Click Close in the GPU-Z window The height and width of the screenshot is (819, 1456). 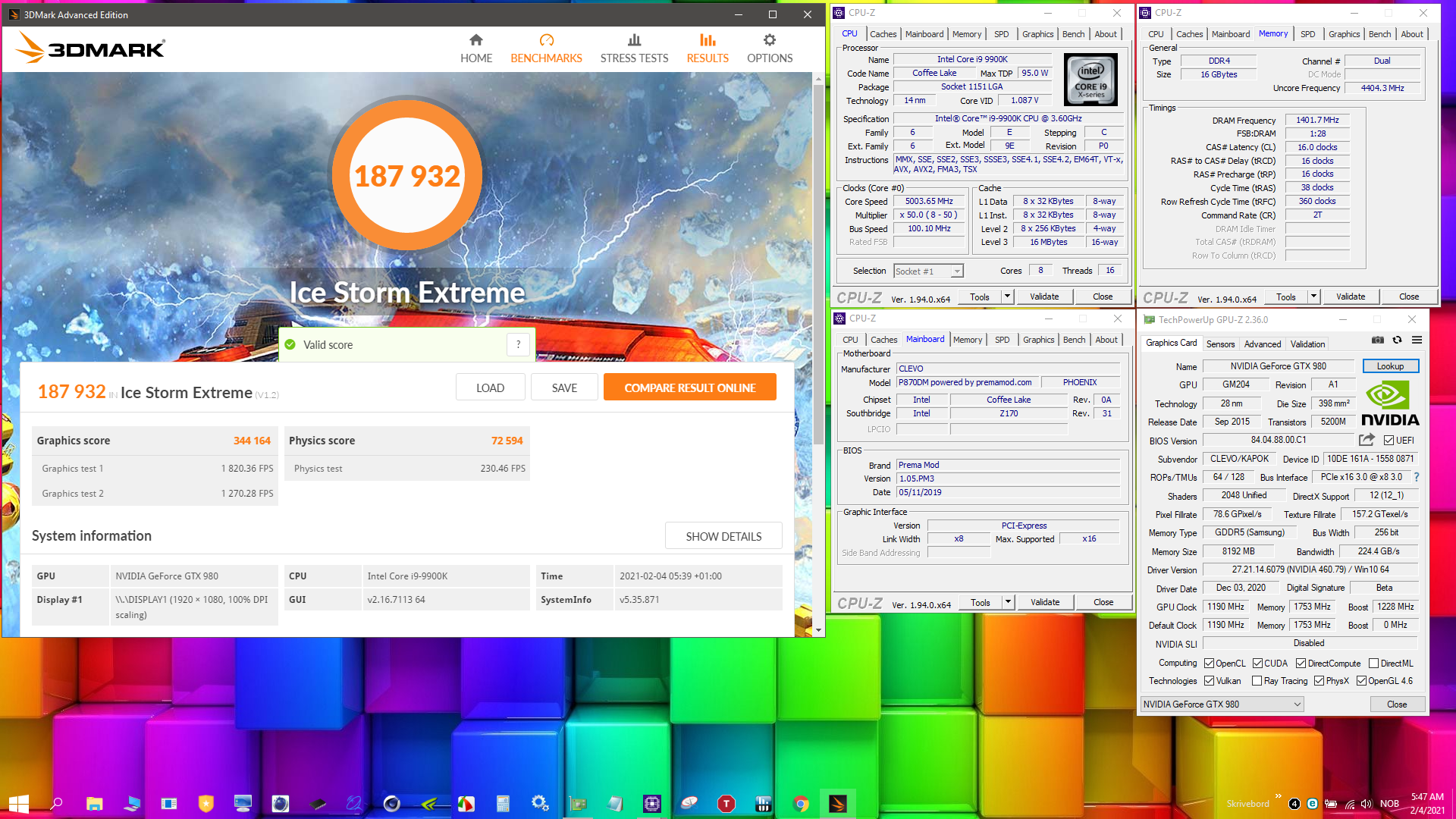click(x=1397, y=704)
